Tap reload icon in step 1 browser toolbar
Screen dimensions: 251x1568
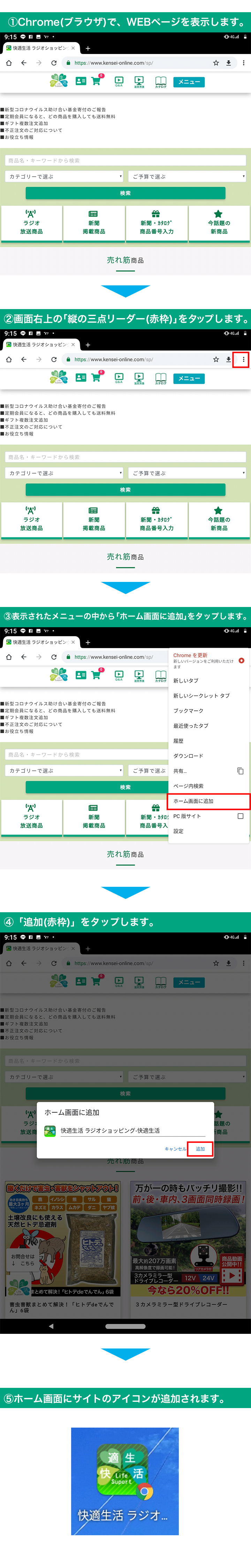54,63
